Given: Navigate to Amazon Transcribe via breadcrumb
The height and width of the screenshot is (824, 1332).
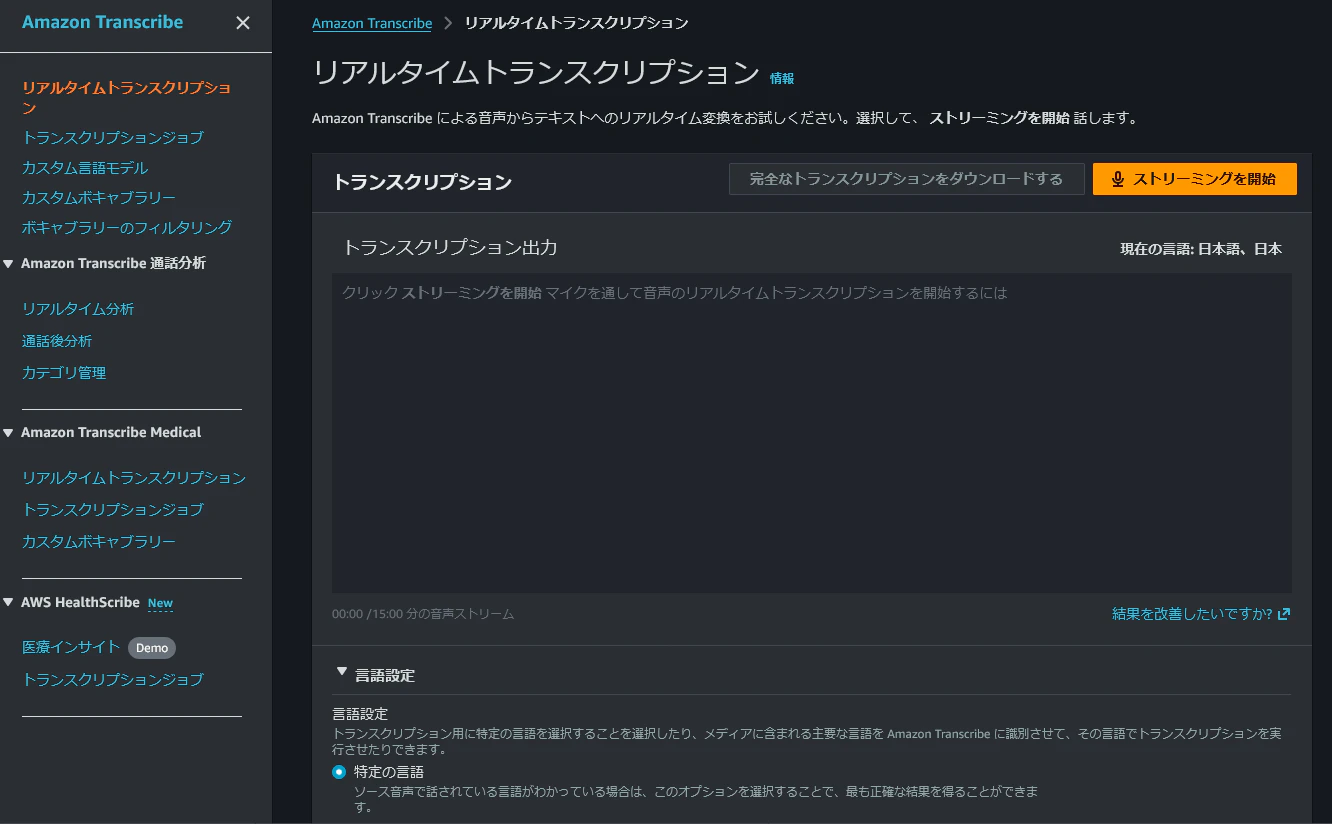Looking at the screenshot, I should [x=372, y=22].
